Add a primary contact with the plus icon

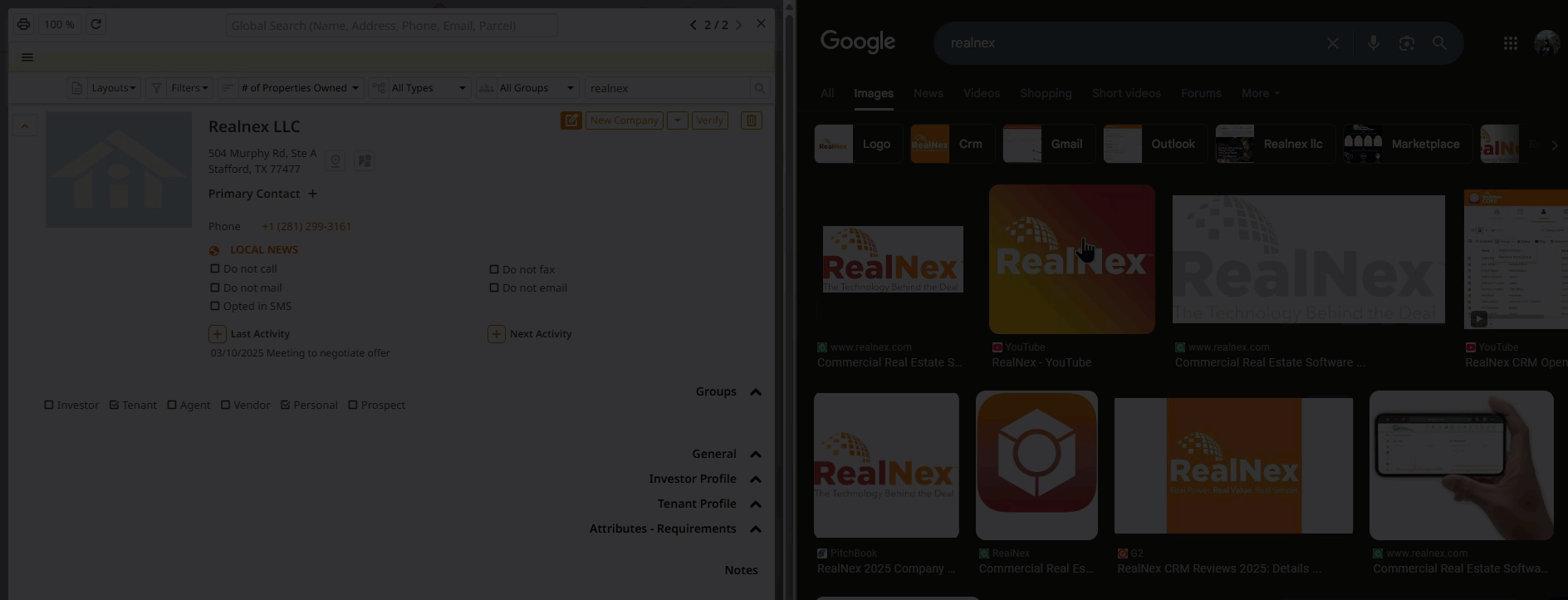click(x=312, y=194)
